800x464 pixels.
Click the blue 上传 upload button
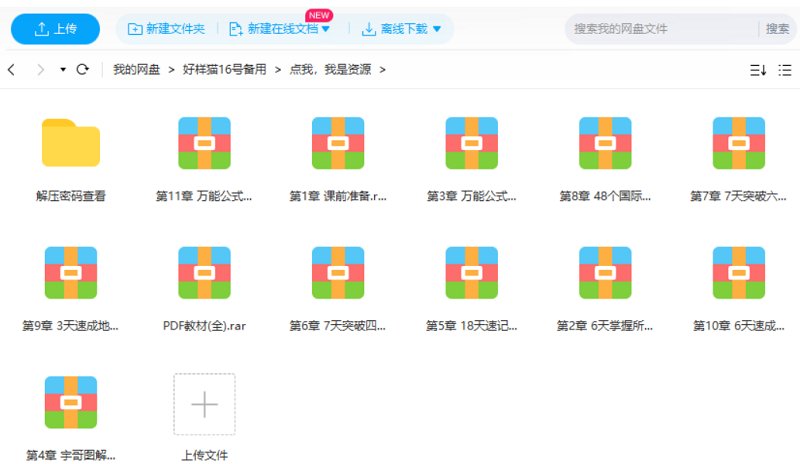point(55,29)
